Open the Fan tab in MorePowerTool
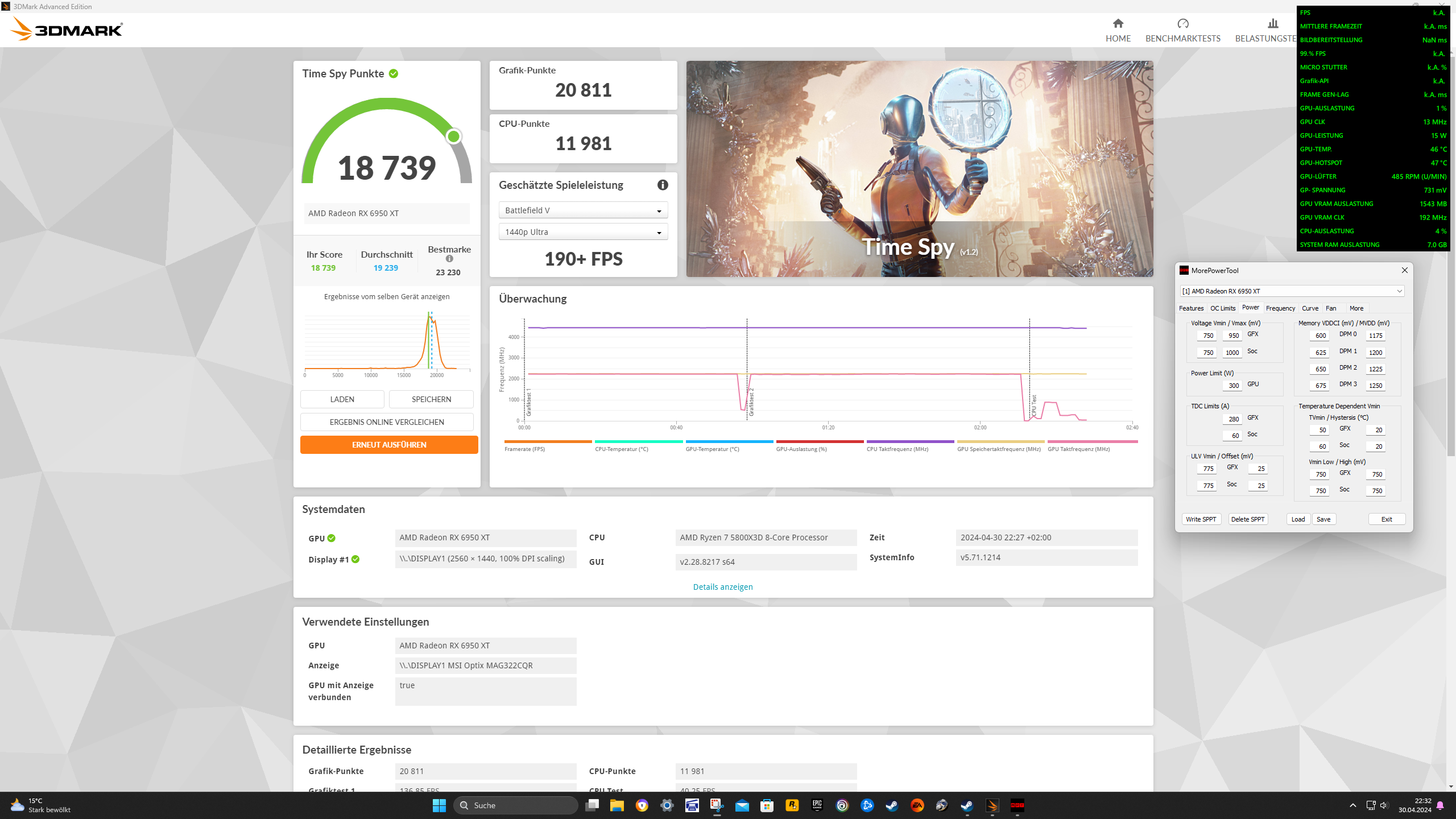1456x819 pixels. (1331, 308)
